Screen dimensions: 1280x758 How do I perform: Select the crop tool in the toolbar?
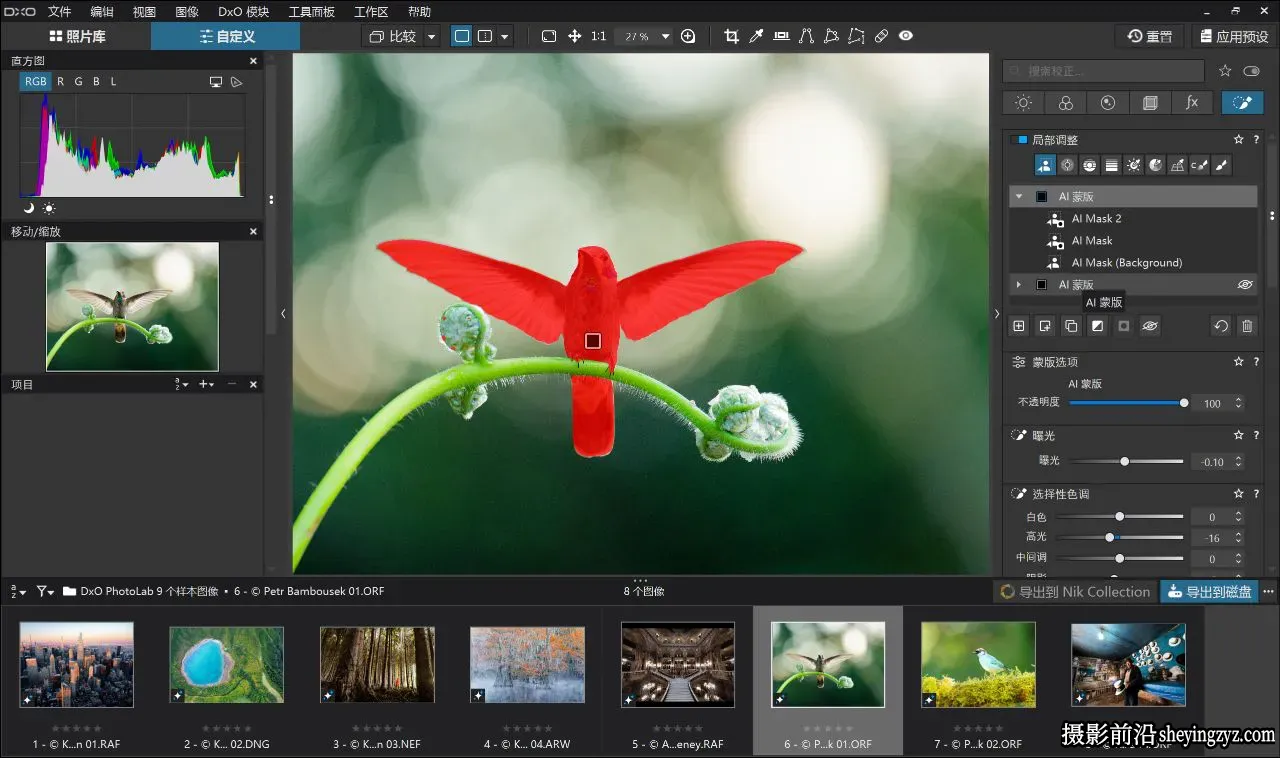731,36
